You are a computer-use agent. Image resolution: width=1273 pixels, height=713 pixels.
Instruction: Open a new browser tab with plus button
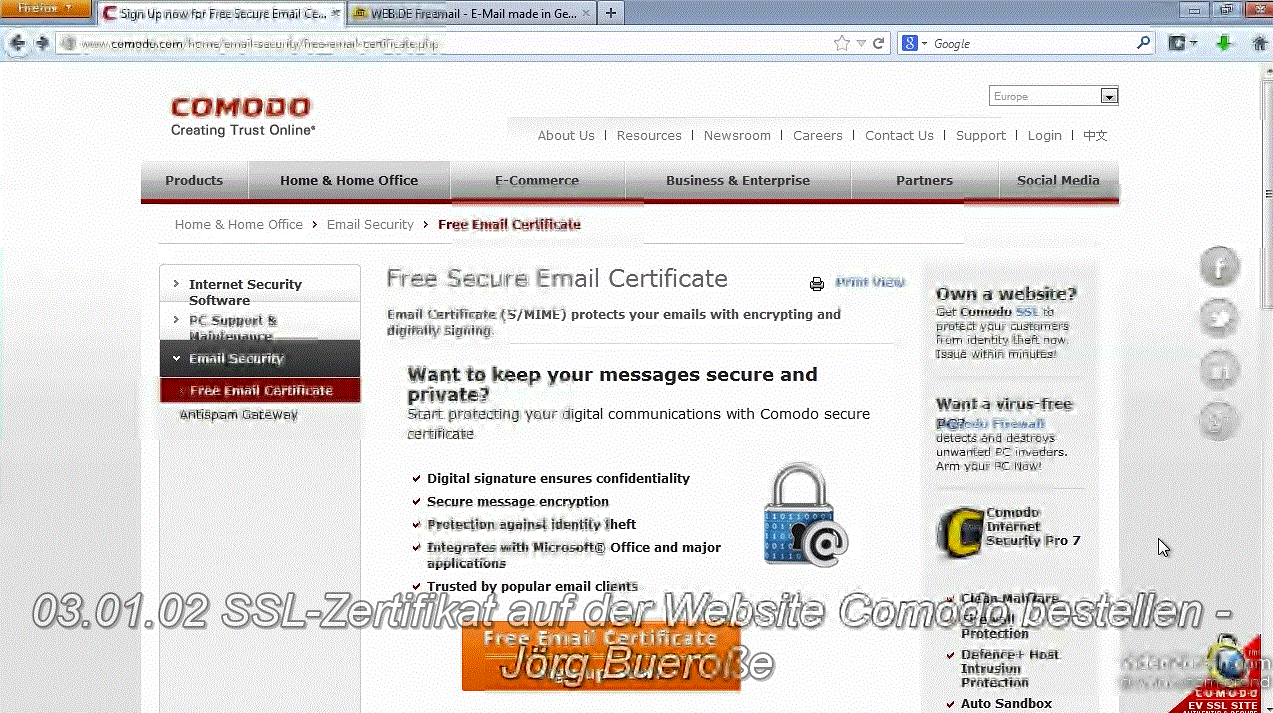610,14
